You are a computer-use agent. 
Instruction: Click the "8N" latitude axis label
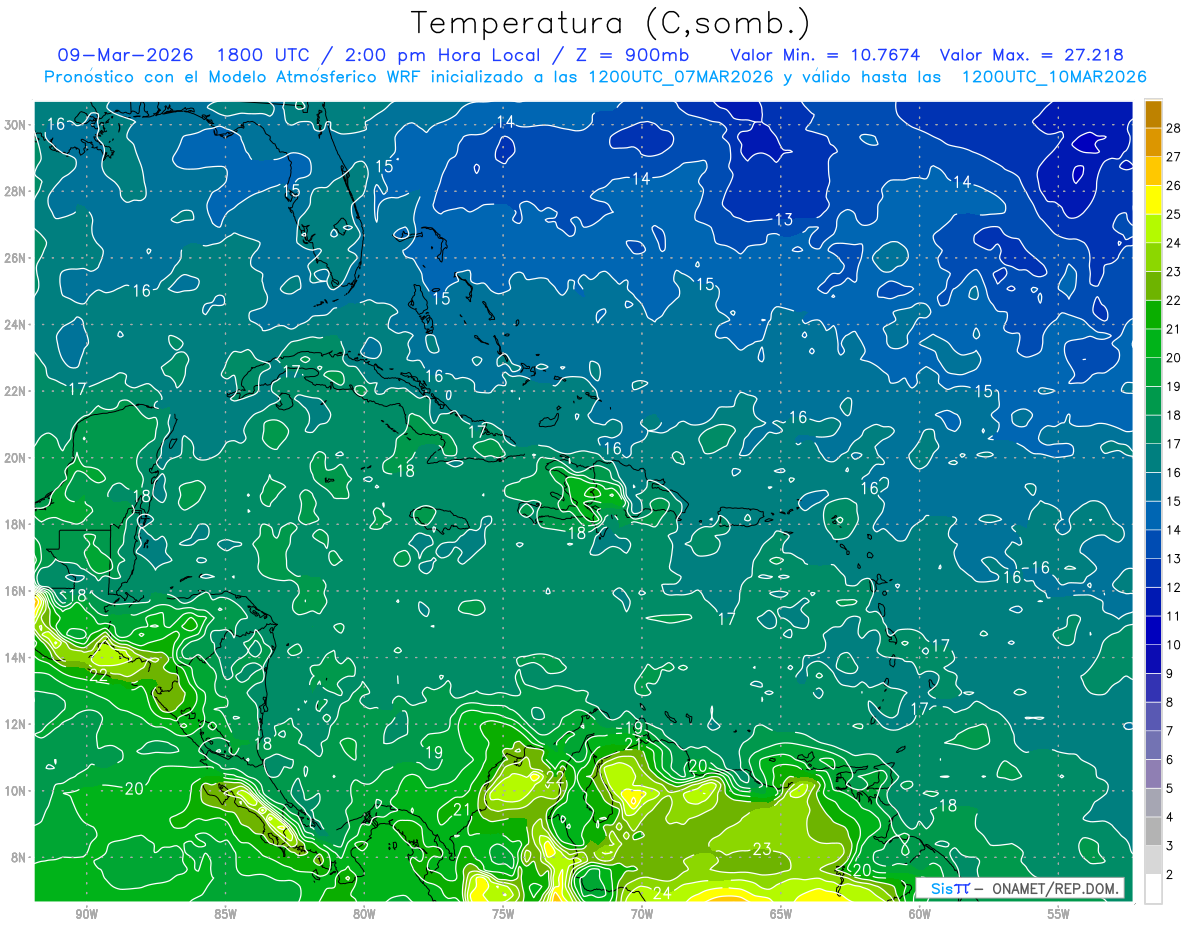tap(19, 857)
